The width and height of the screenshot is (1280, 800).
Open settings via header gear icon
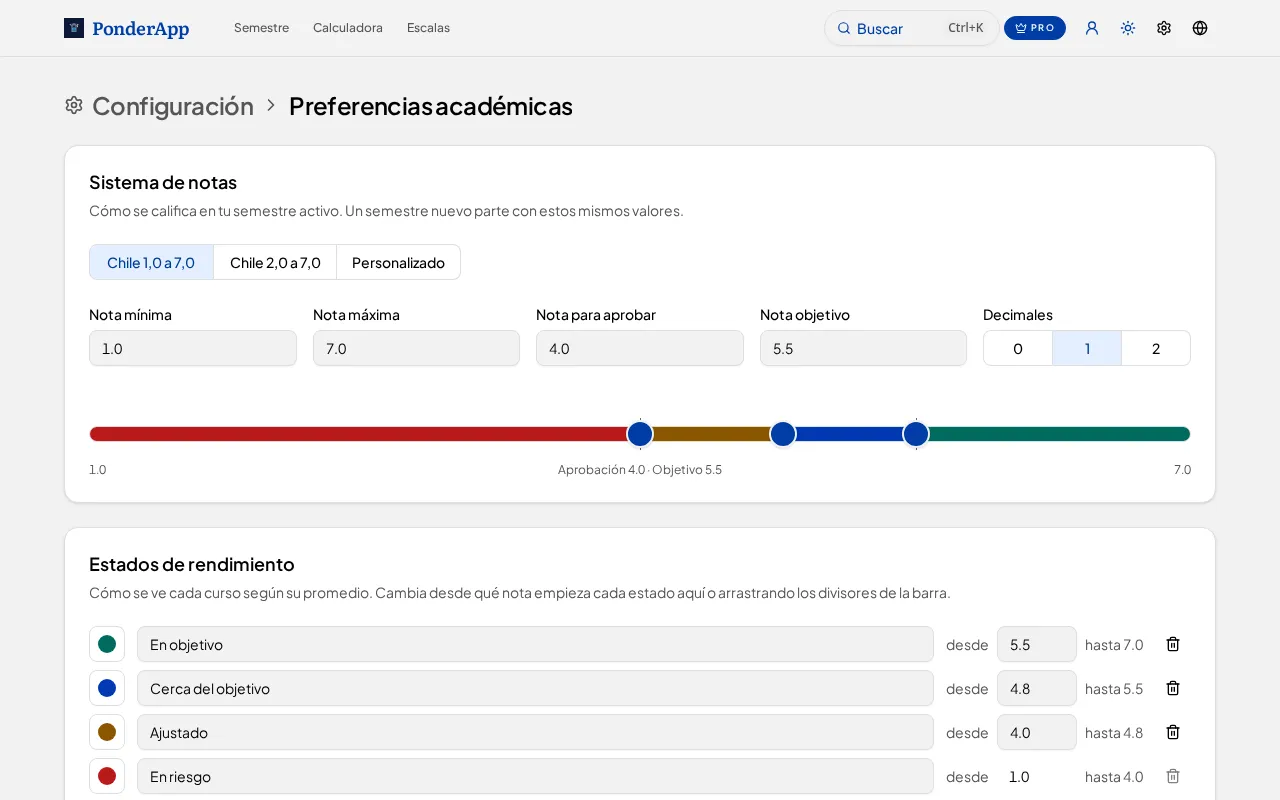pos(1164,28)
